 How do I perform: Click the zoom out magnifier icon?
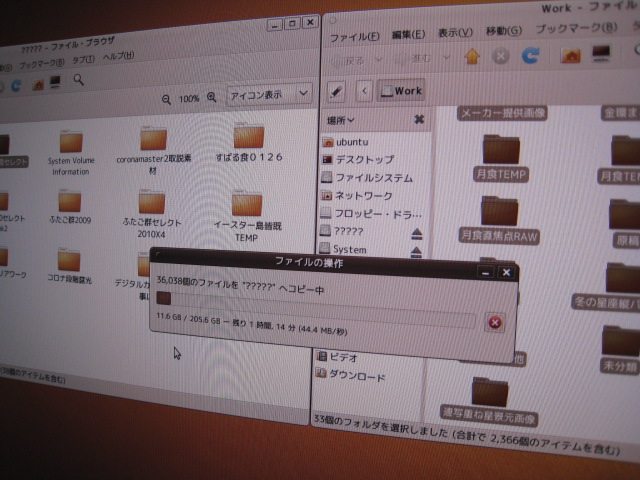166,98
